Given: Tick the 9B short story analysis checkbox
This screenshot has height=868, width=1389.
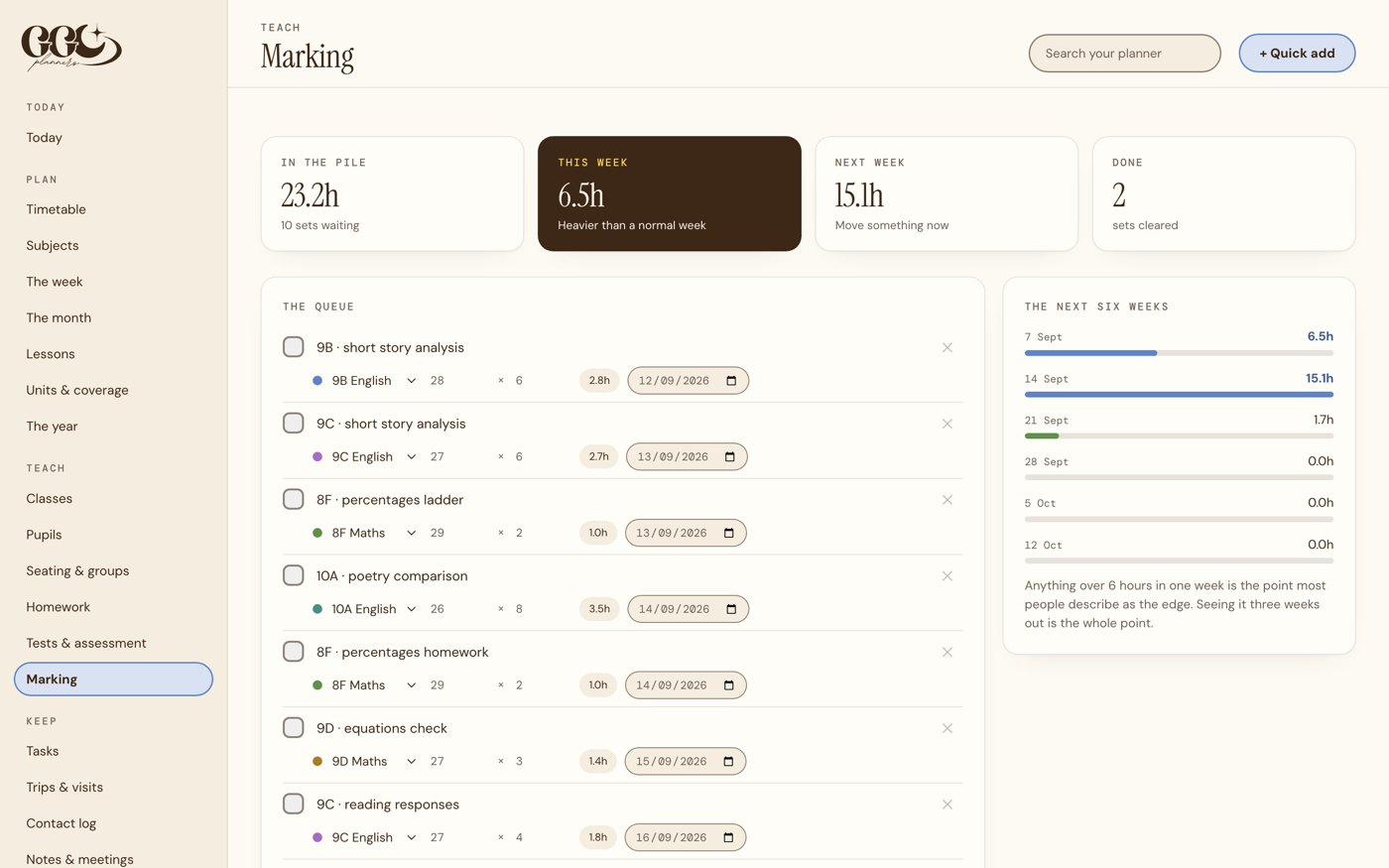Looking at the screenshot, I should point(294,346).
